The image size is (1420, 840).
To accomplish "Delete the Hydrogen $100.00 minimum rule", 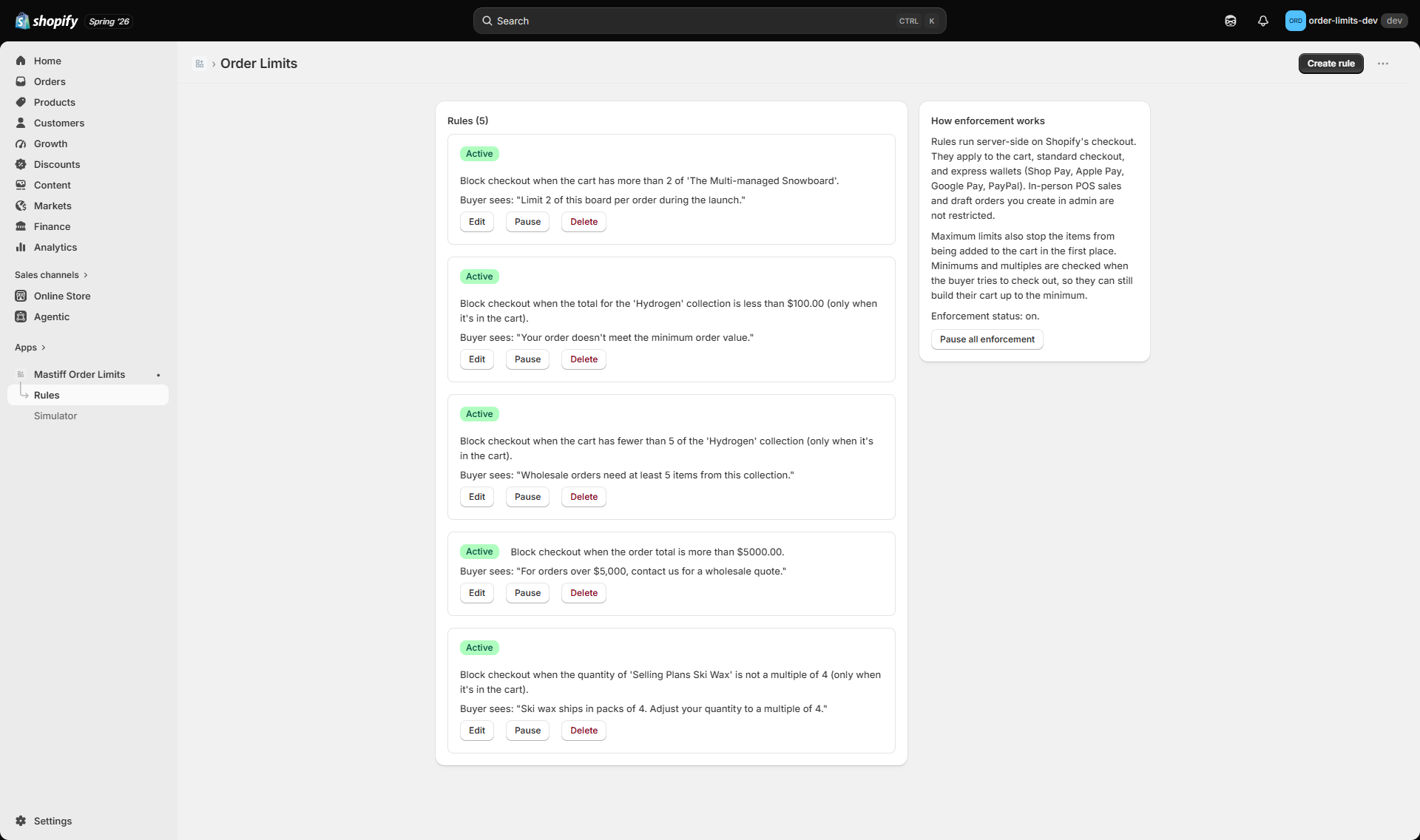I will click(x=584, y=359).
